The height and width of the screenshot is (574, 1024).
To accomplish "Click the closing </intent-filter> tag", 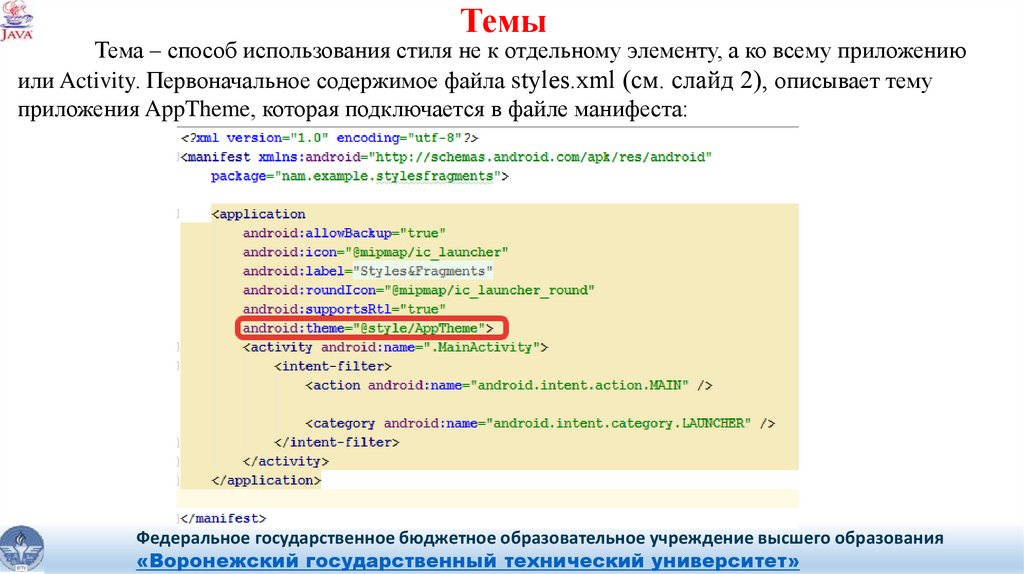I will 337,442.
